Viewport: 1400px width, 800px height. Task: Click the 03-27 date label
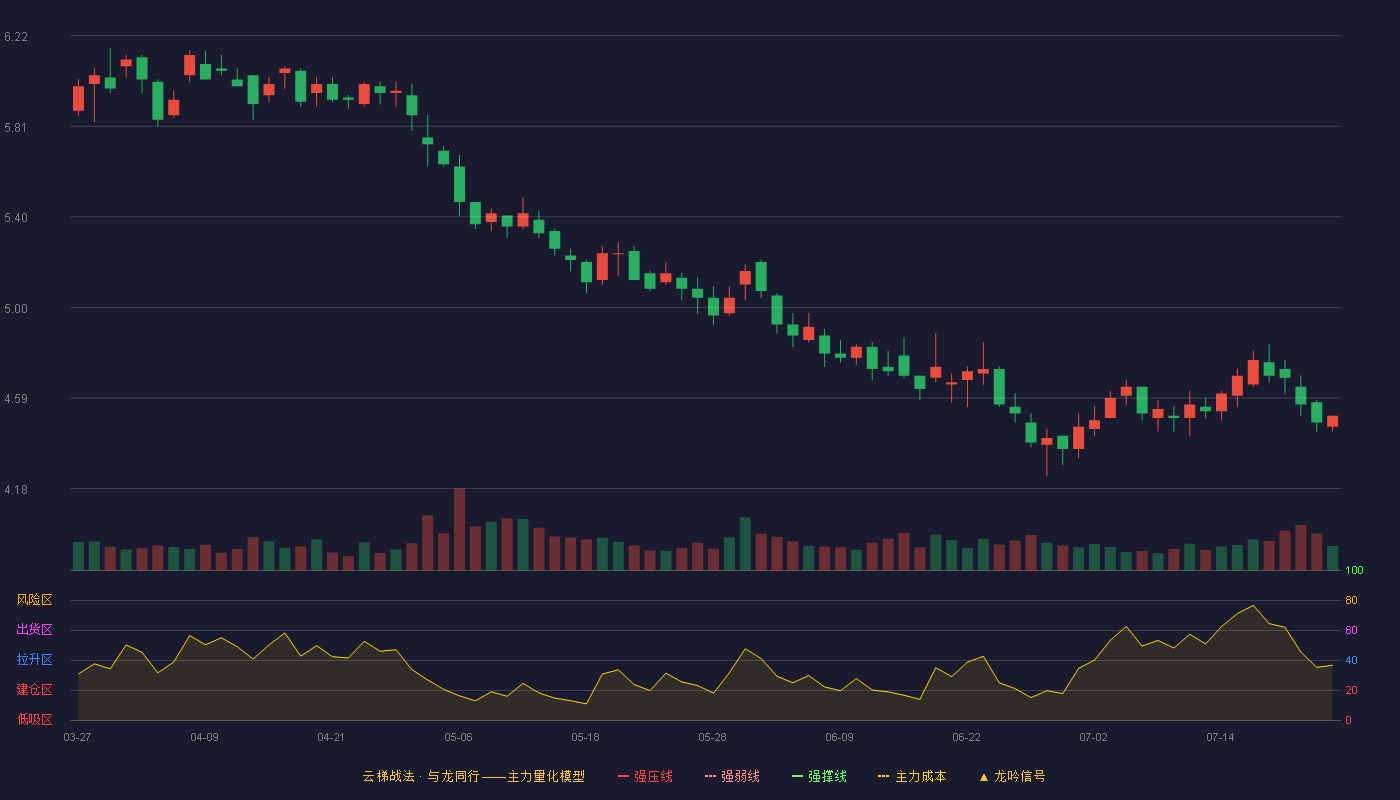(x=77, y=737)
